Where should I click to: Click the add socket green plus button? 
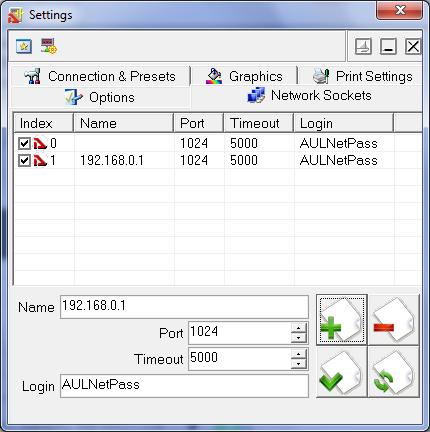coord(341,320)
